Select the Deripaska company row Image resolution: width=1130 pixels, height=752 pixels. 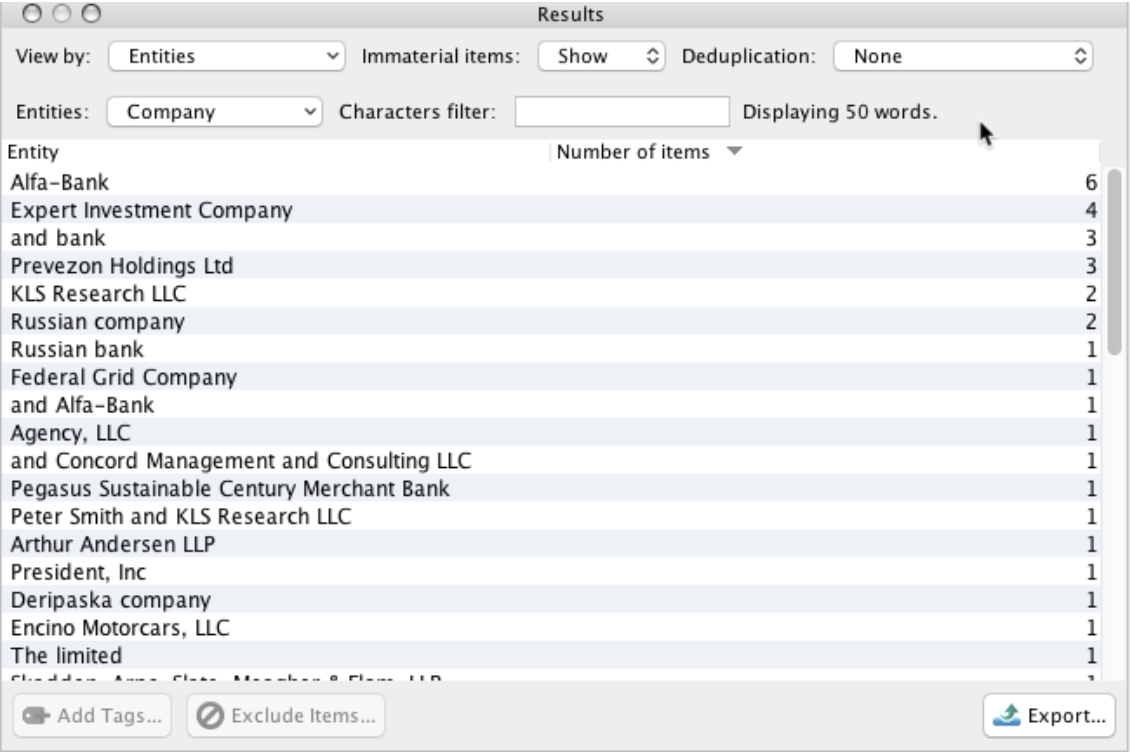[x=552, y=600]
